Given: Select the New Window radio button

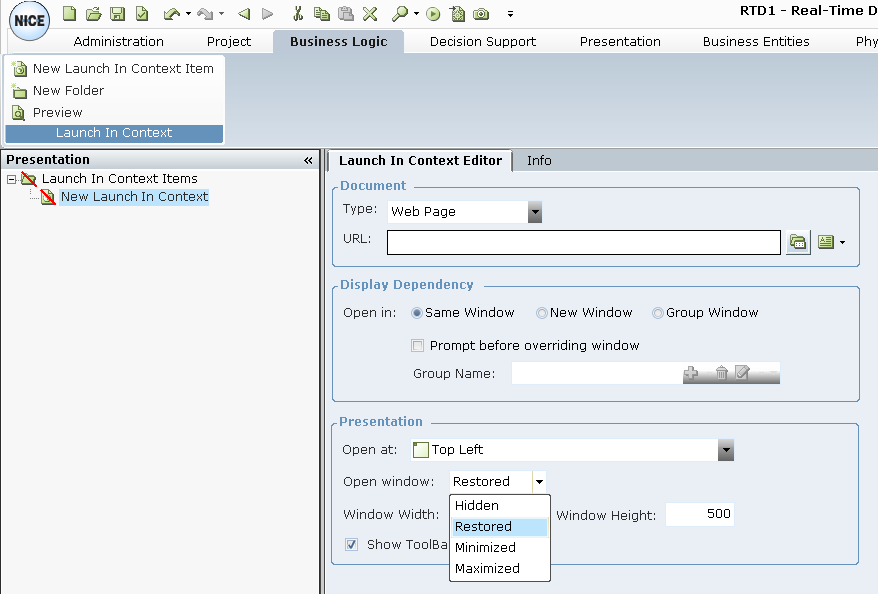Looking at the screenshot, I should coord(542,313).
